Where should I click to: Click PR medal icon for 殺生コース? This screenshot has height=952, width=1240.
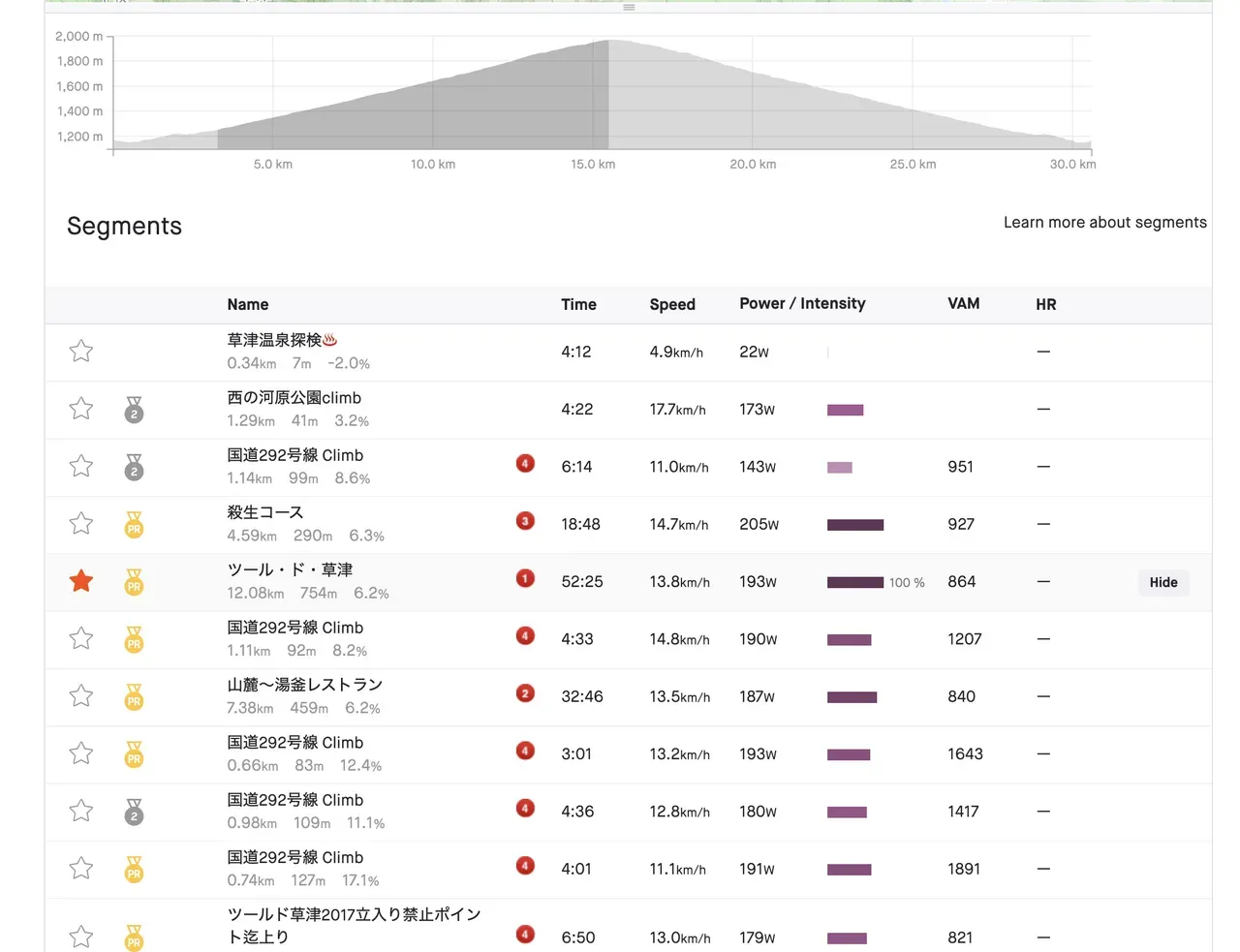click(134, 525)
